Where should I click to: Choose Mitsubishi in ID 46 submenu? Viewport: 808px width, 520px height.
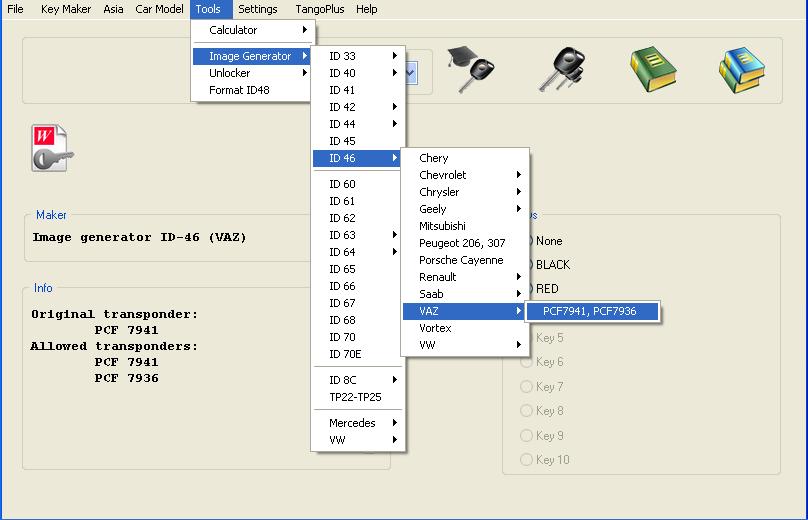tap(464, 226)
